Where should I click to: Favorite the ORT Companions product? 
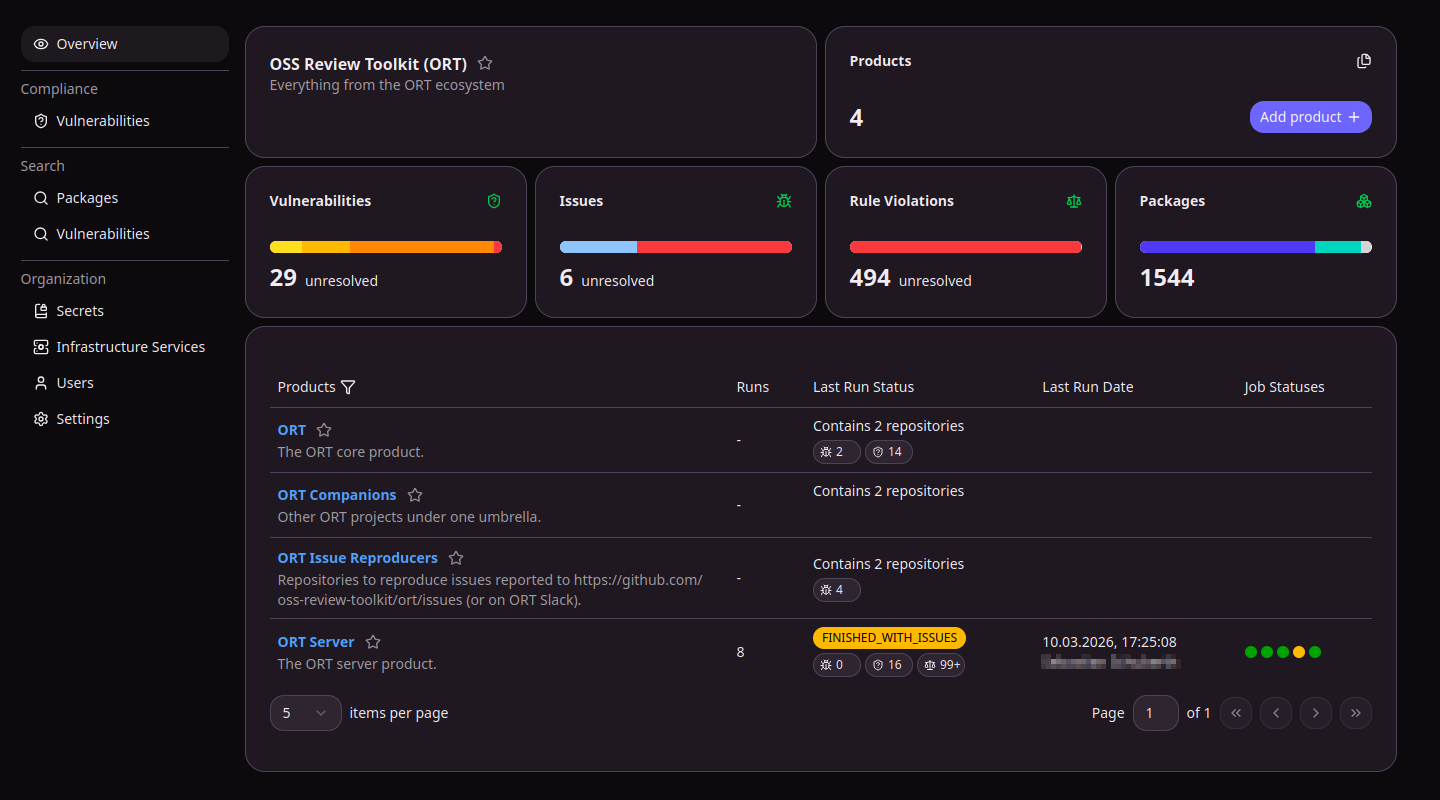[x=415, y=495]
